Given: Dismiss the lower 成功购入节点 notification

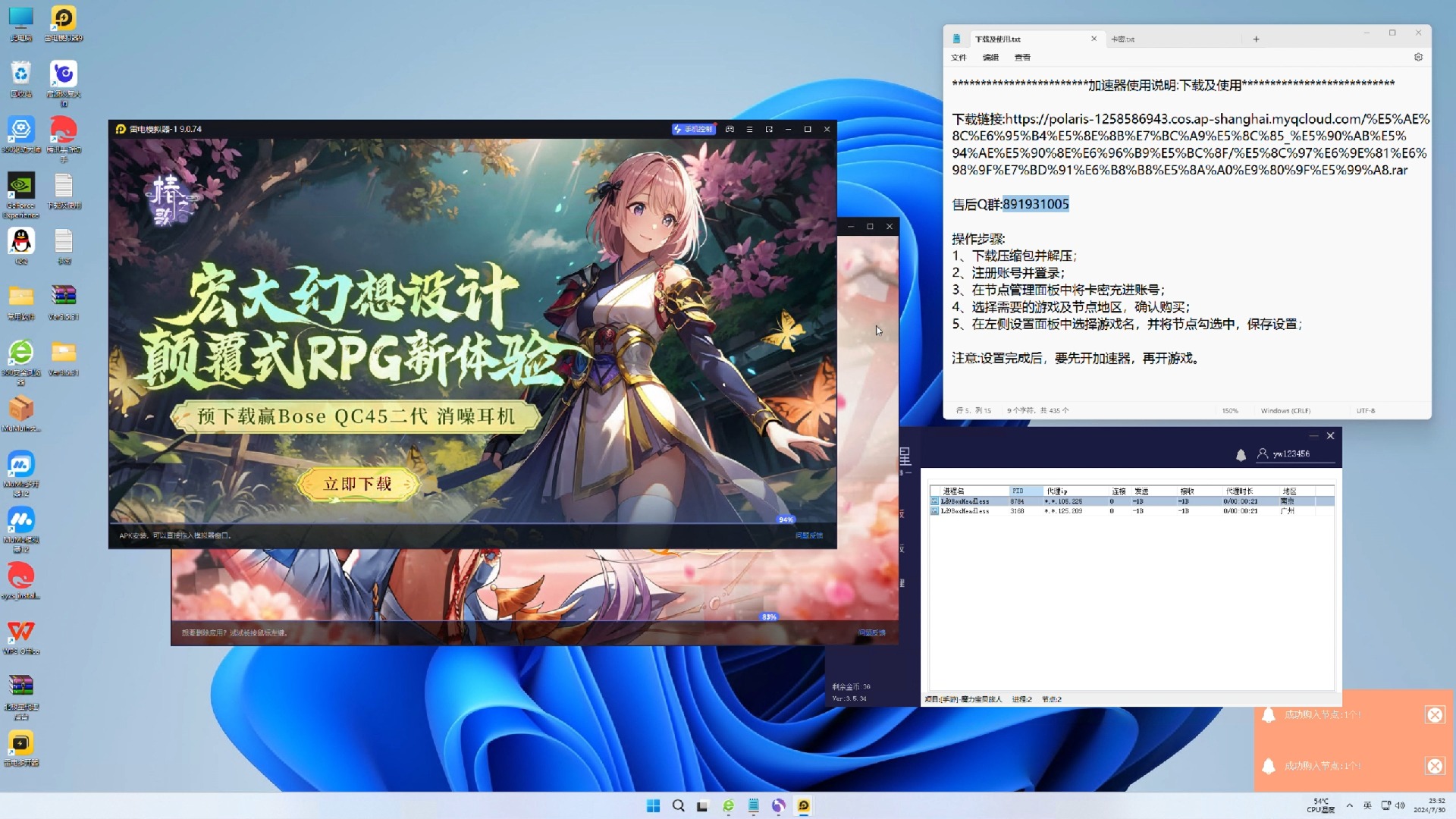Looking at the screenshot, I should click(x=1435, y=766).
